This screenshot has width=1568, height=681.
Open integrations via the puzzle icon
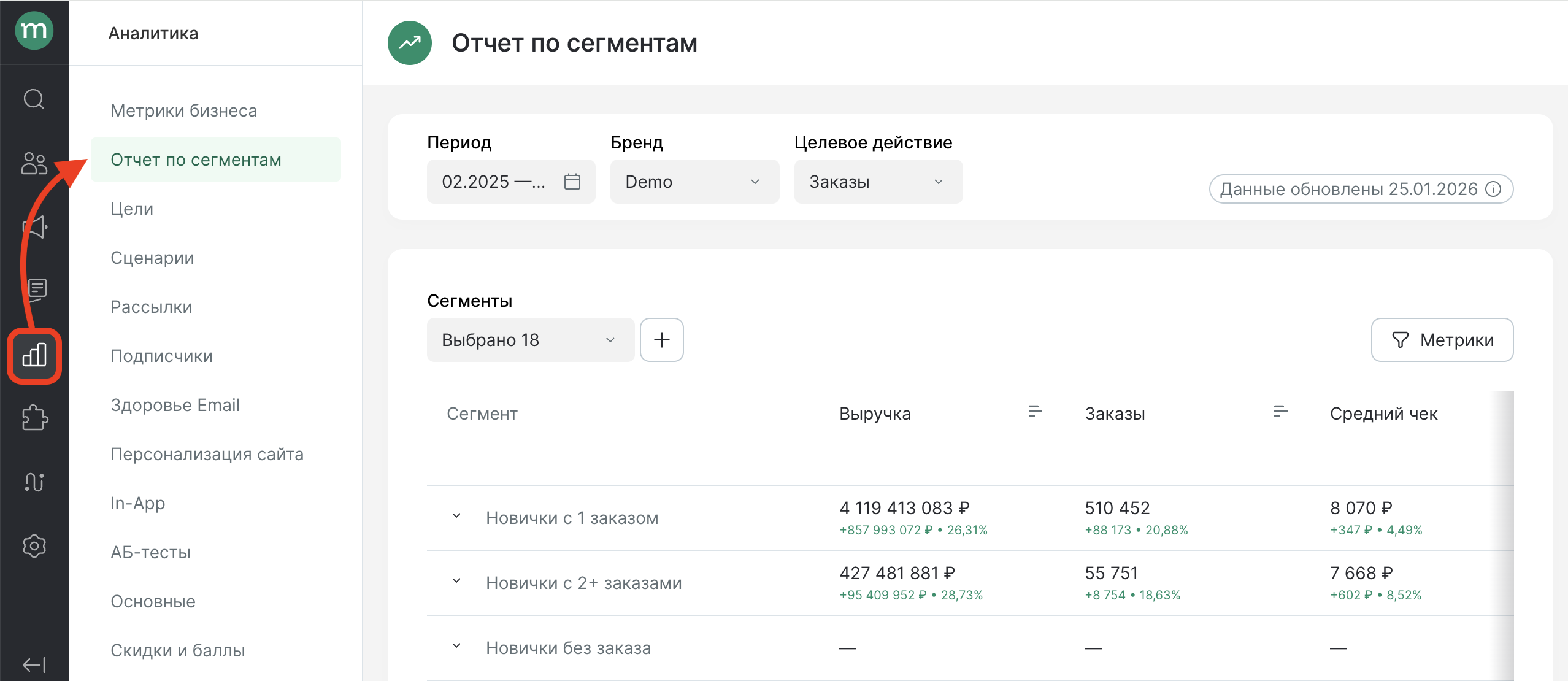(34, 418)
